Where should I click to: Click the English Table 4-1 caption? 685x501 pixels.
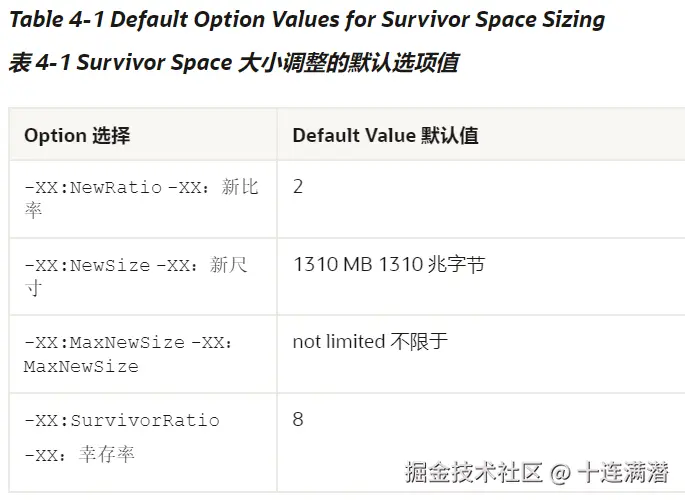click(307, 20)
